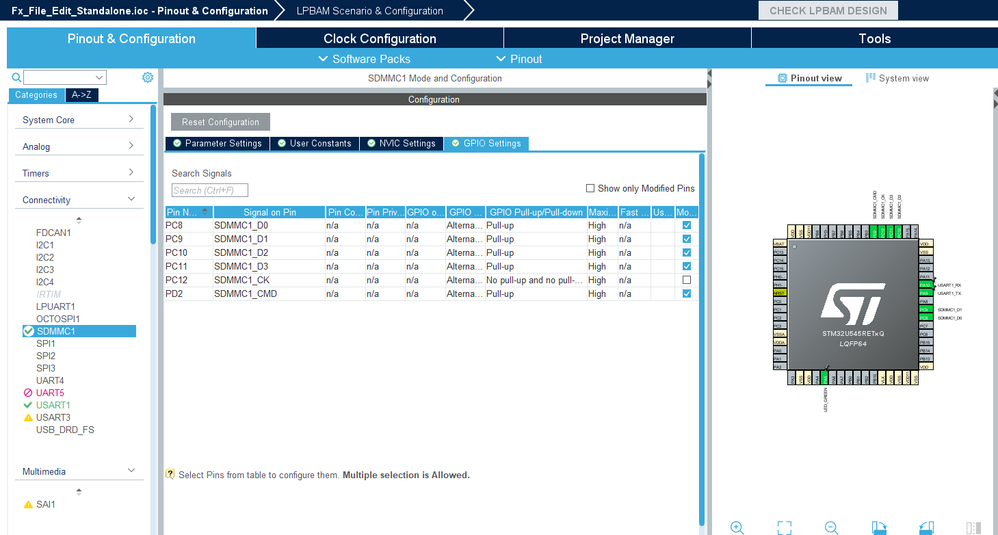Click the green checkmark icon beside USART1
Screen dimensions: 998x535
coord(27,405)
